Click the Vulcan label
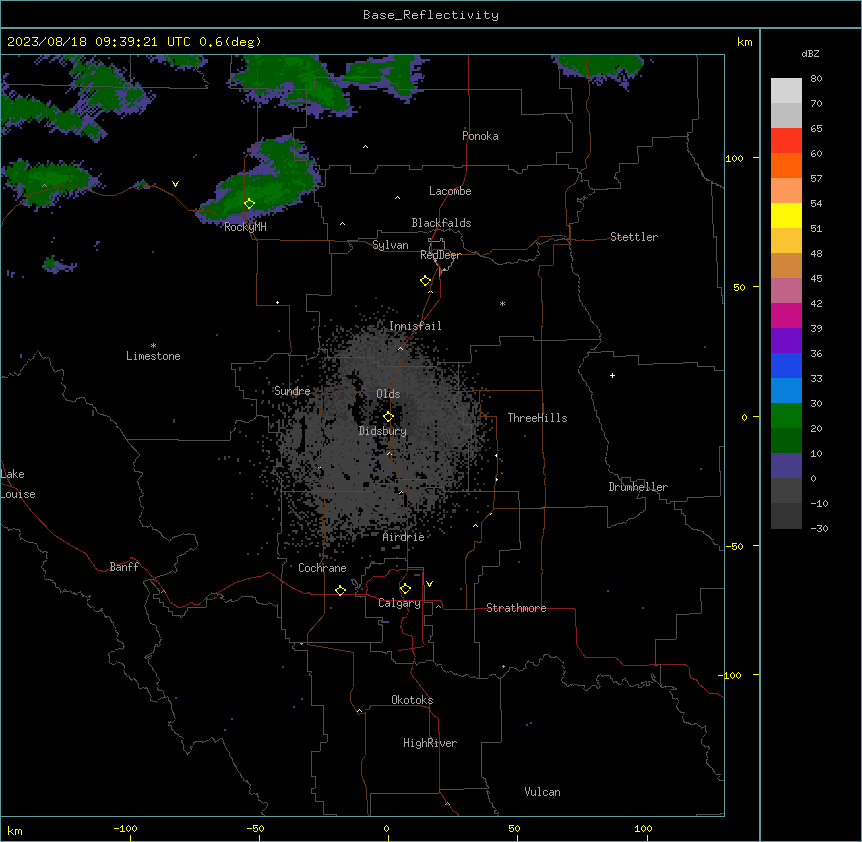Viewport: 862px width, 842px height. (x=543, y=792)
